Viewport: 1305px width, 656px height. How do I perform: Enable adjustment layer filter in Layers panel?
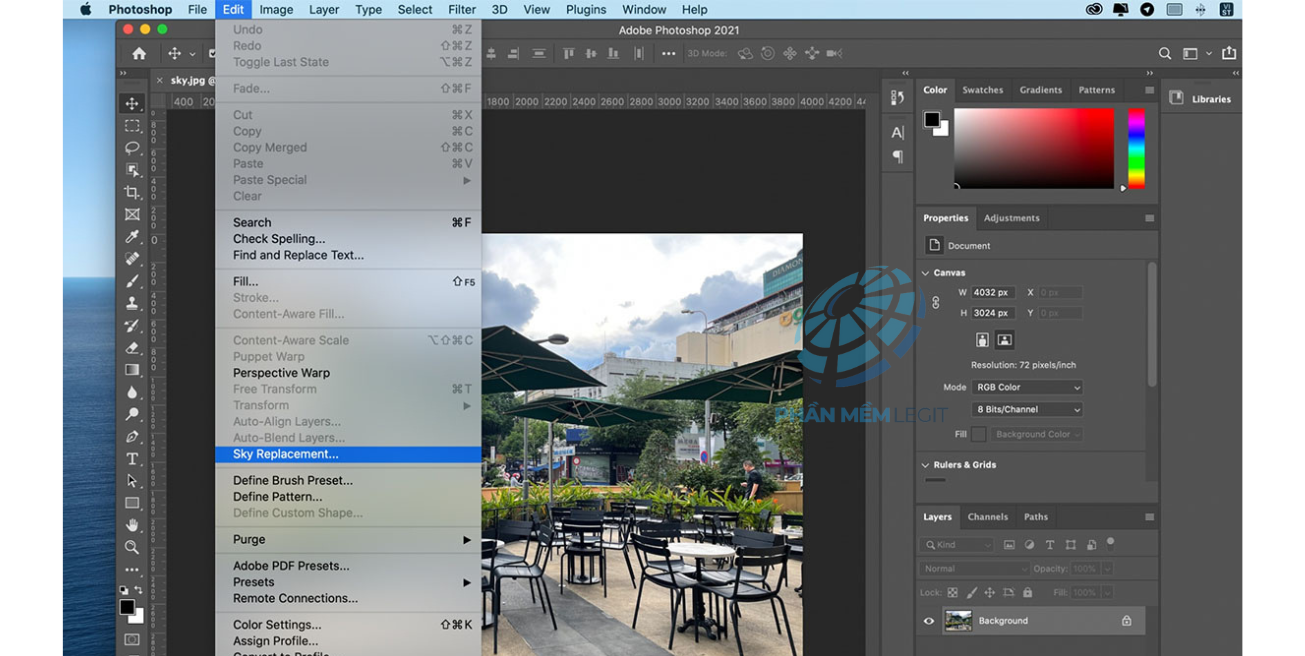pos(1030,545)
